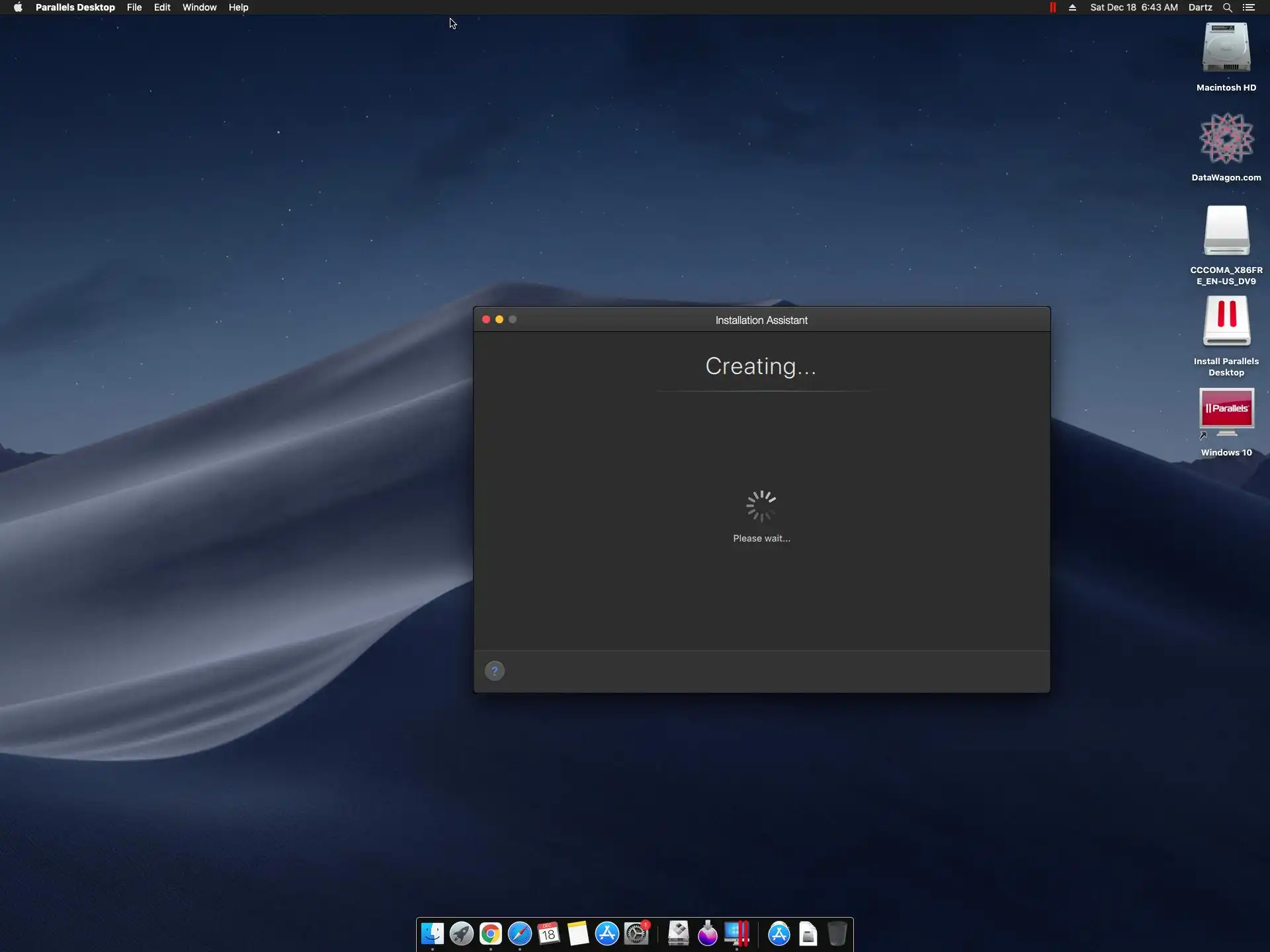Click the eject icon in menu bar
Screen dimensions: 1270x952
(x=1072, y=7)
